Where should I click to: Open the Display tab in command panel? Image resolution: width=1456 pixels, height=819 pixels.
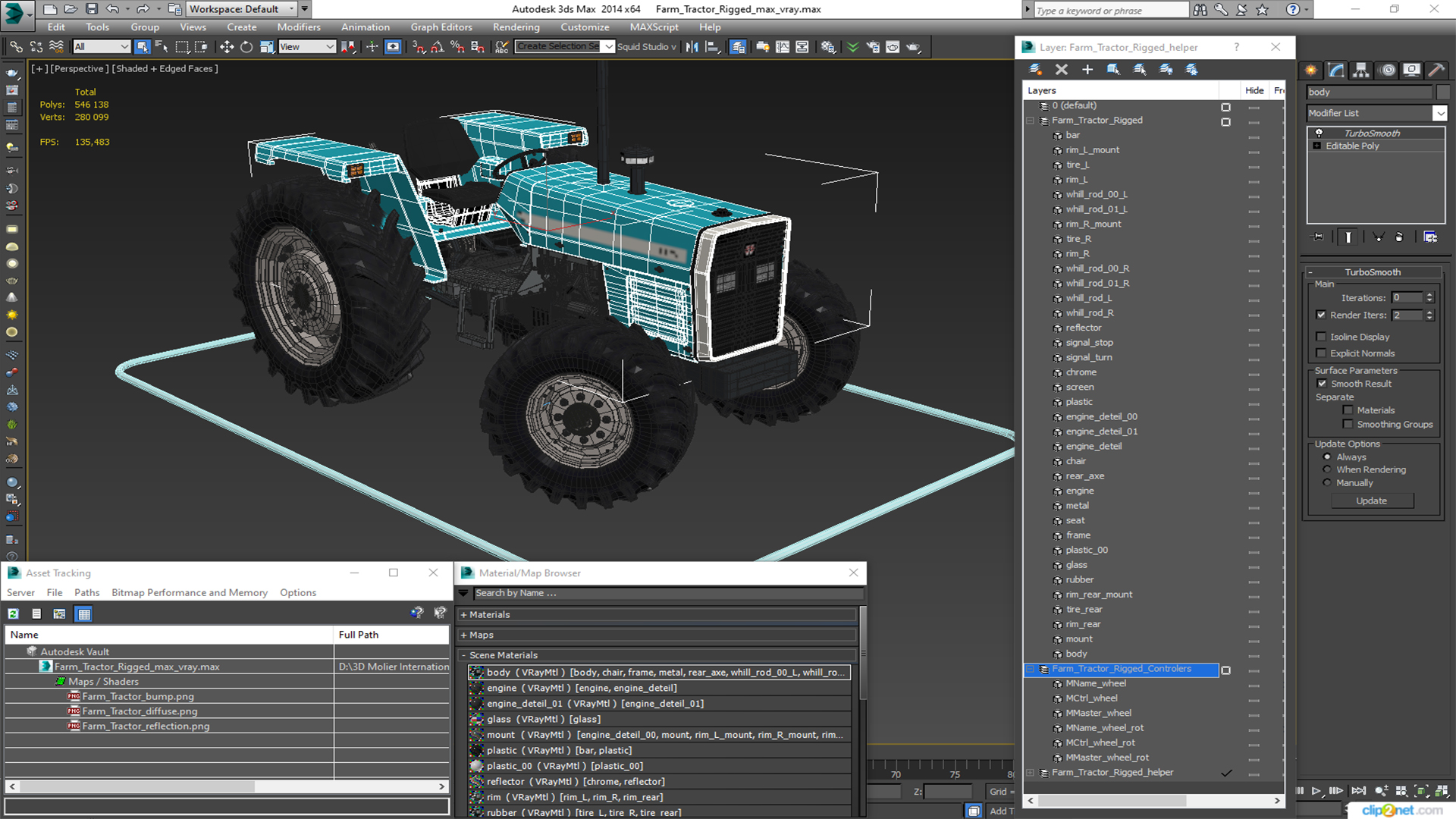1412,71
